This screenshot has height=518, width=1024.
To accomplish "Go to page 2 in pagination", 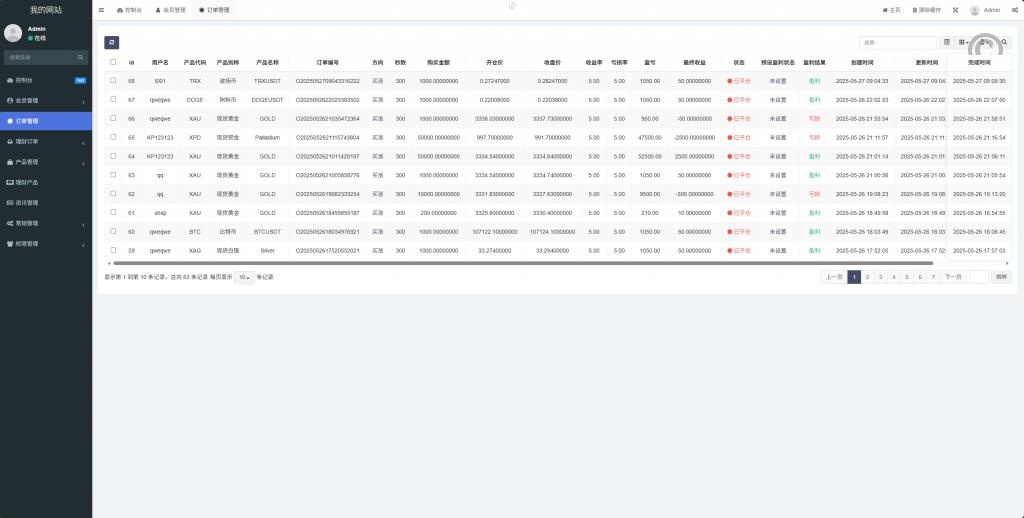I will 867,277.
